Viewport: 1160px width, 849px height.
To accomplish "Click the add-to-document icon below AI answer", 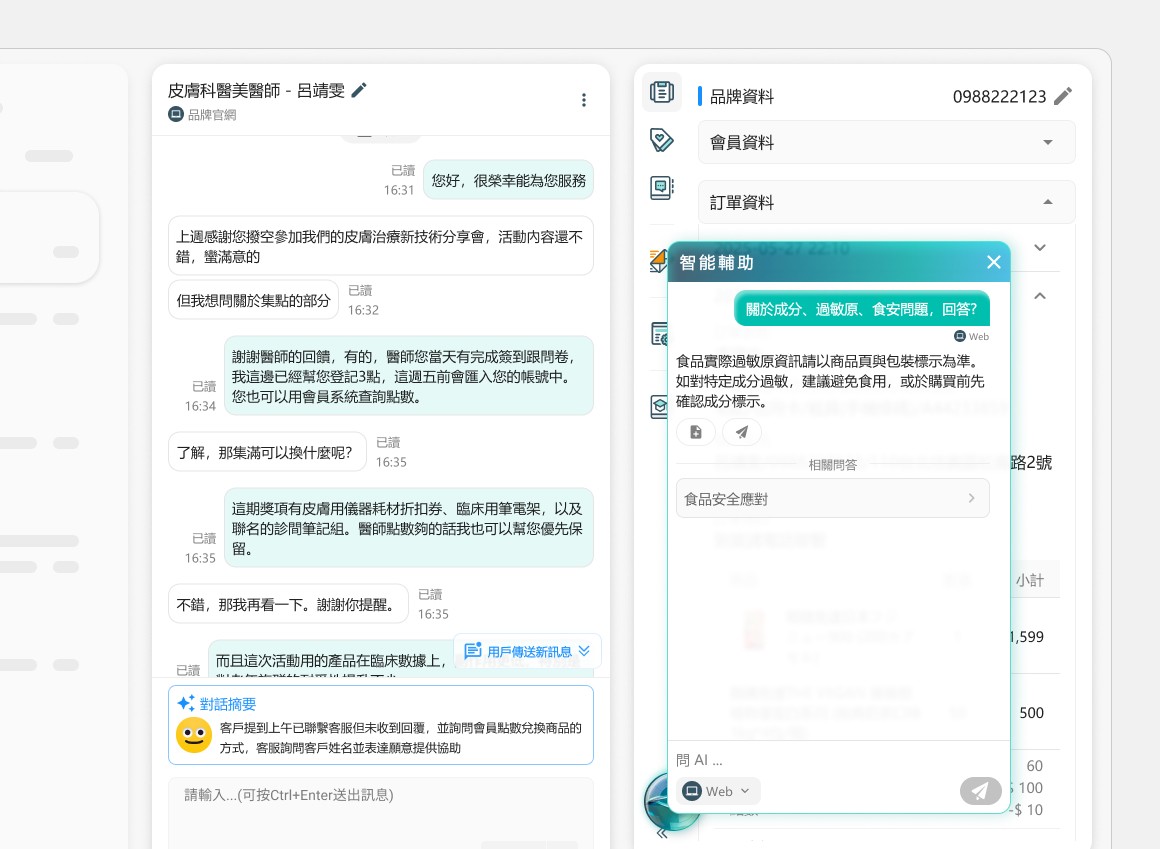I will tap(695, 432).
